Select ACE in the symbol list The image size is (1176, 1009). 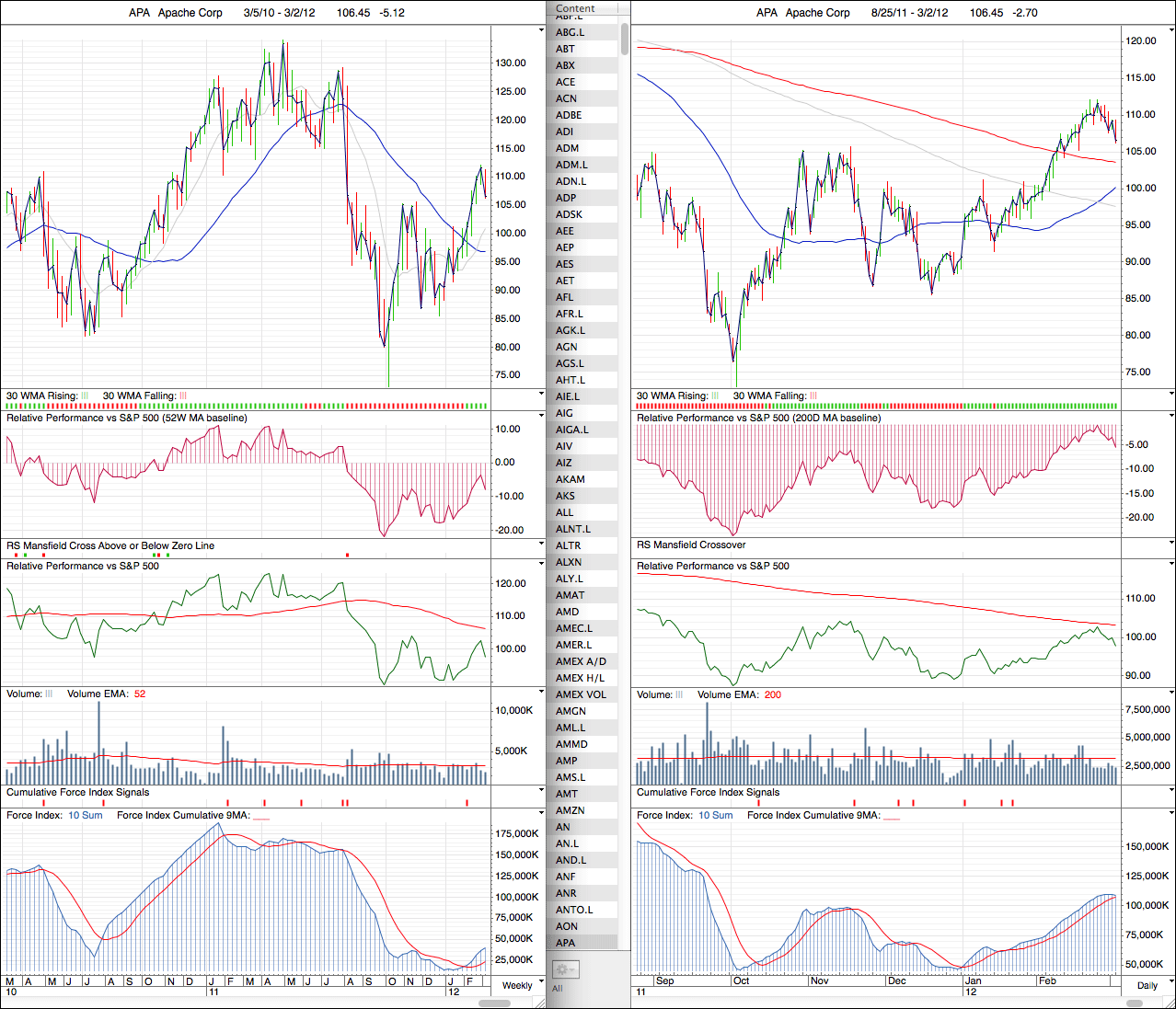point(582,82)
